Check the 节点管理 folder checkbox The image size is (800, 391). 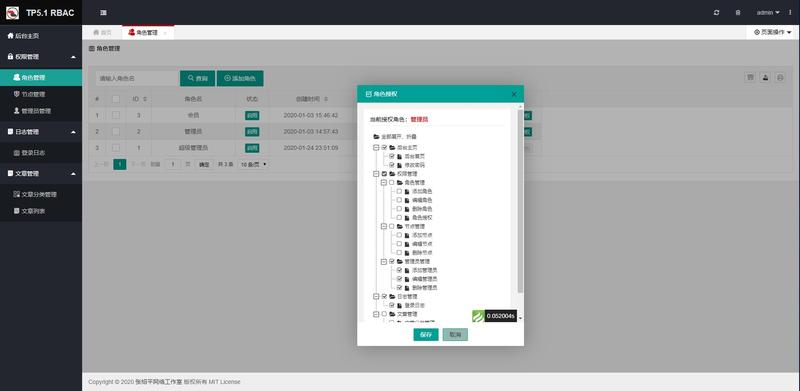[x=392, y=226]
